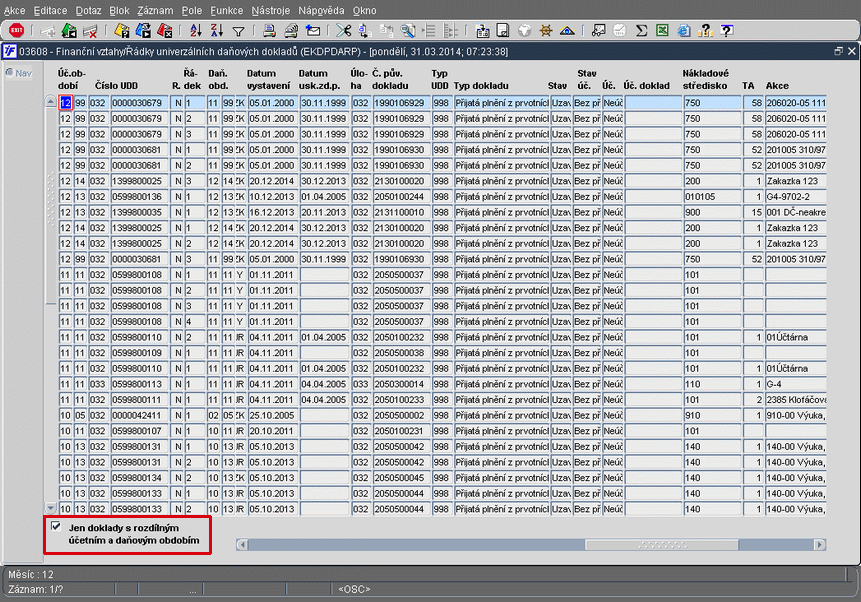Click 'Typ dokladu' column header

(x=481, y=86)
